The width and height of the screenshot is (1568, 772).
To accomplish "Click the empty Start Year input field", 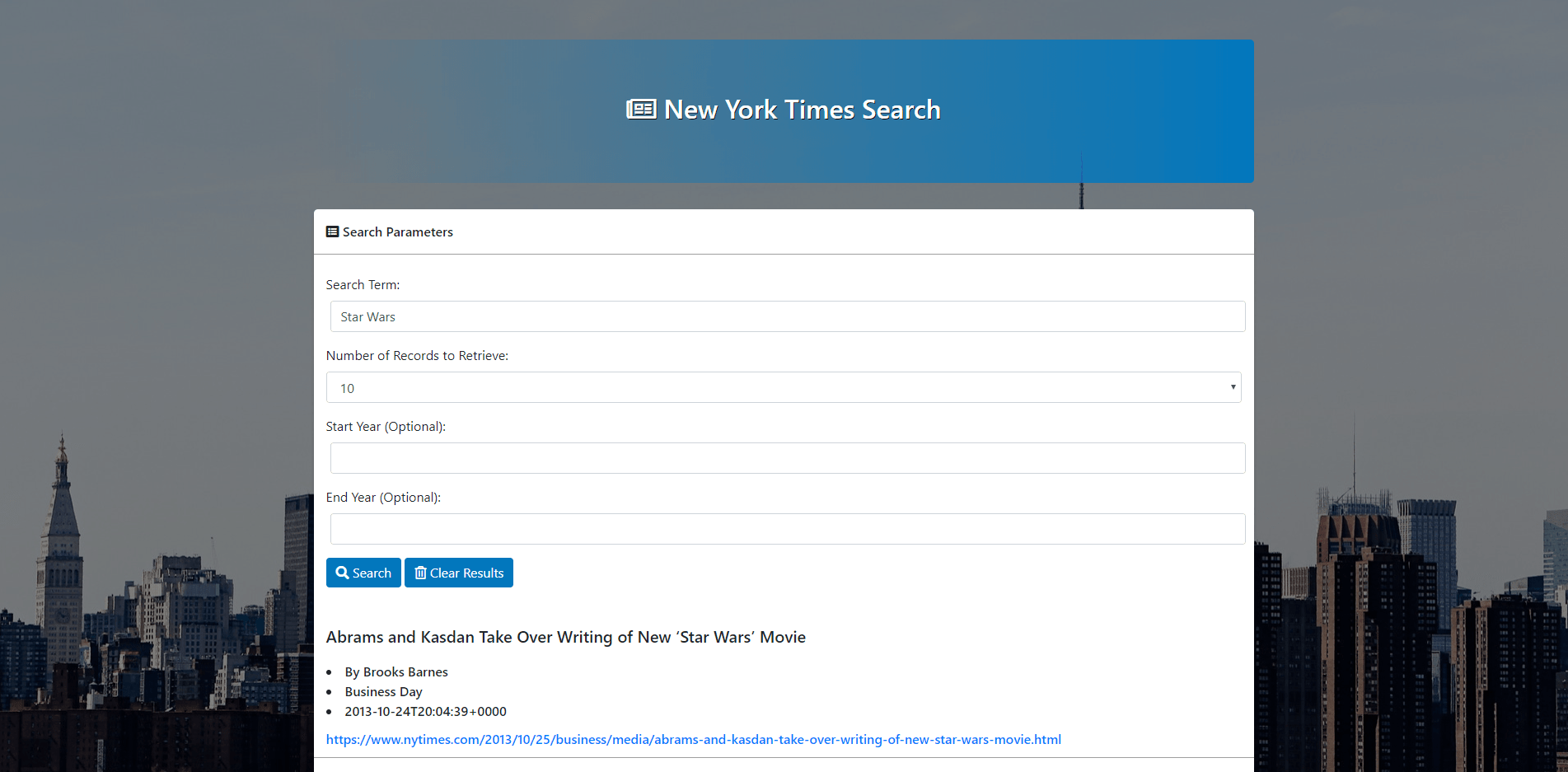I will point(787,458).
